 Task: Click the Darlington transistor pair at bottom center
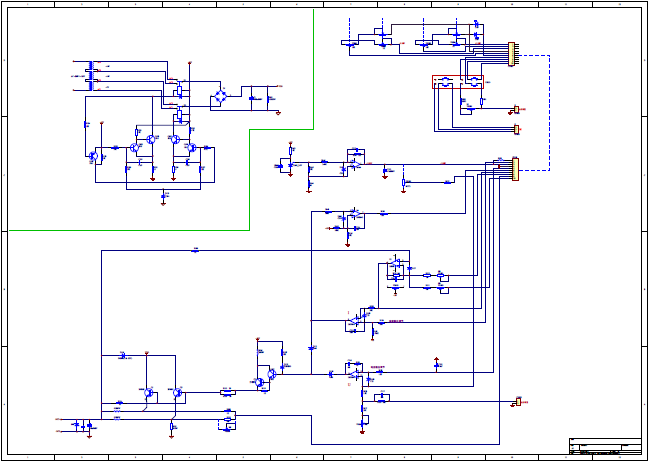tap(265, 378)
